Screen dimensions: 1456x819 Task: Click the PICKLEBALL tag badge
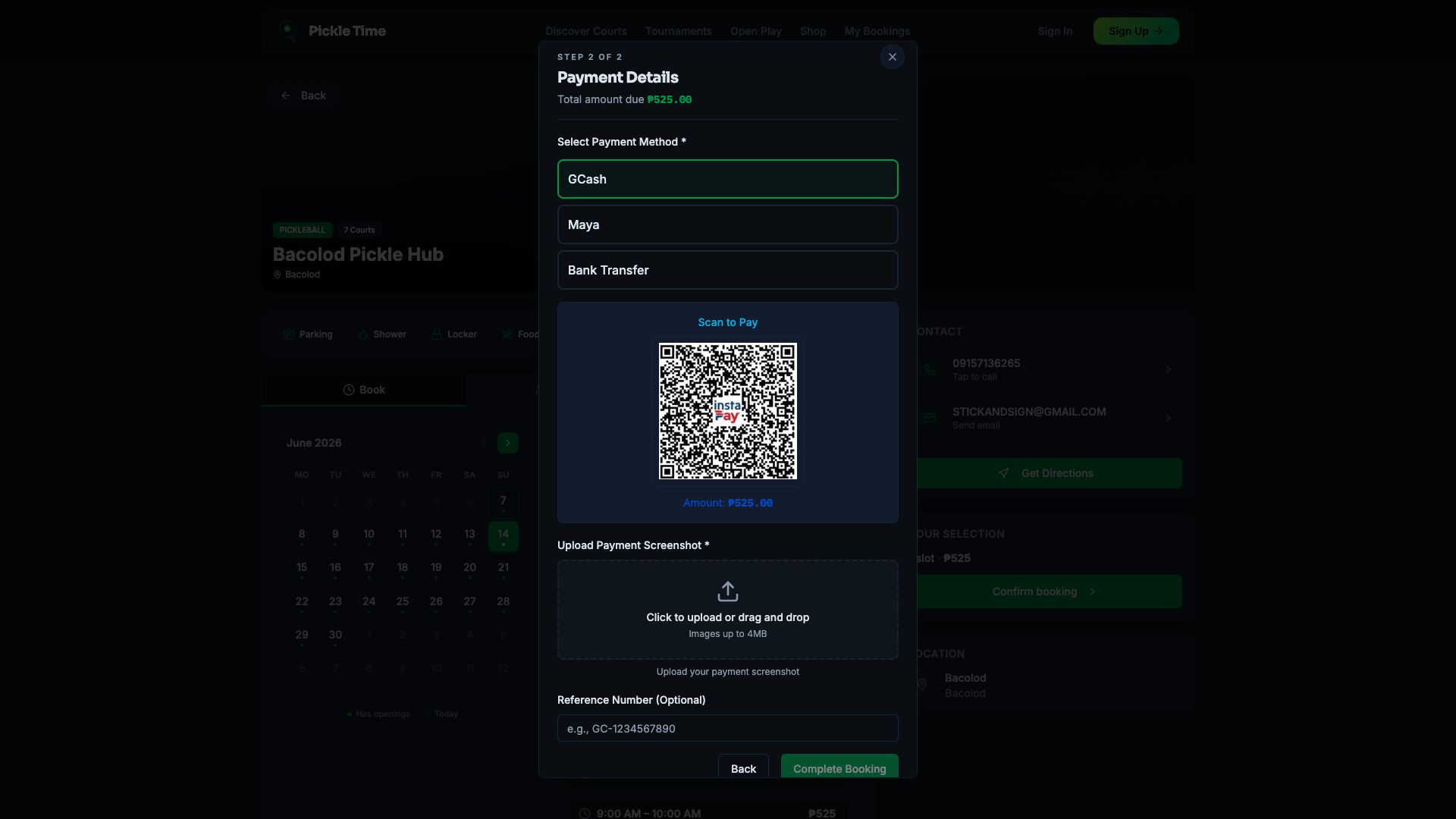[x=303, y=230]
